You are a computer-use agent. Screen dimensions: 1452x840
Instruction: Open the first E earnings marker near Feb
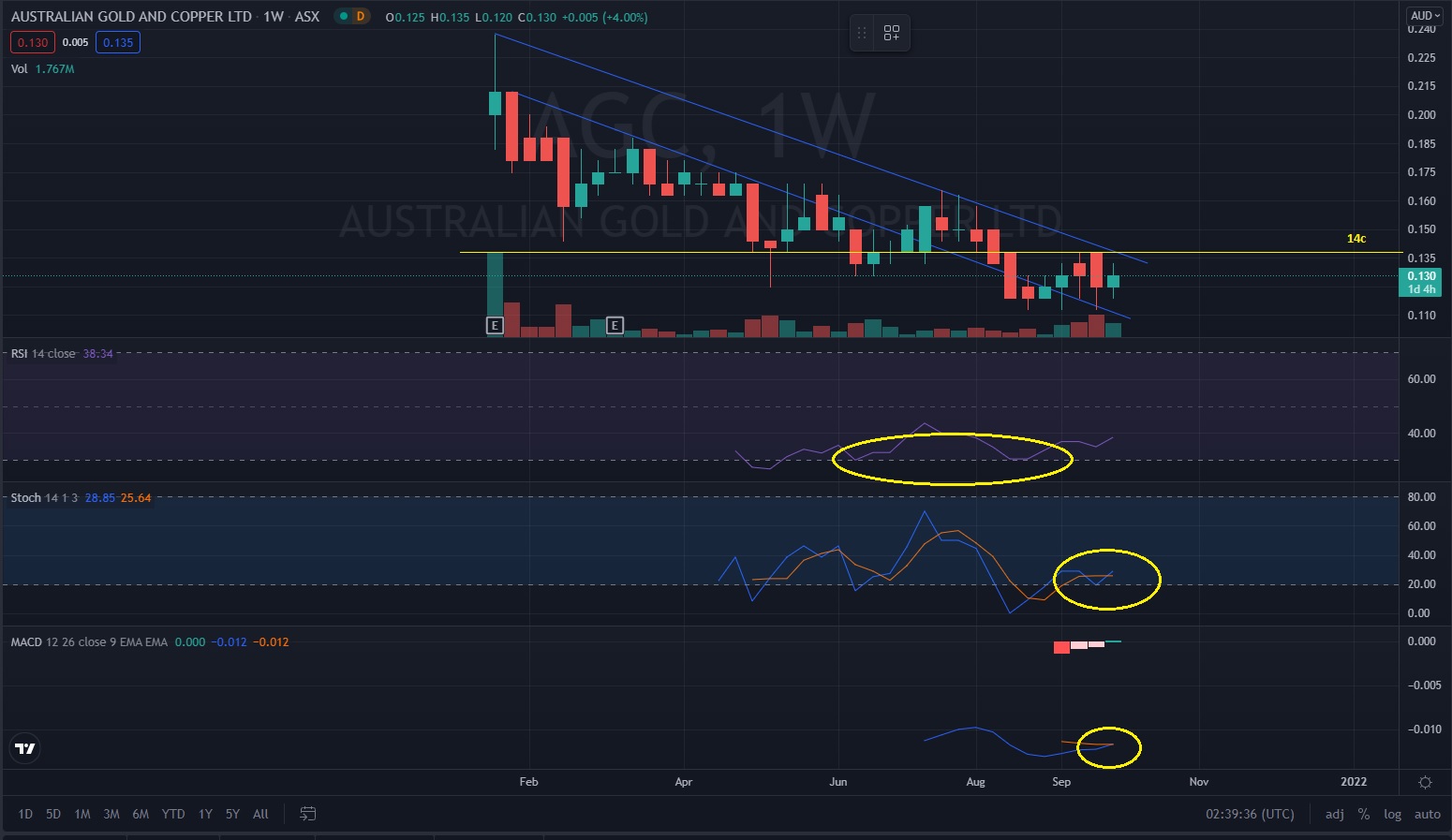495,326
